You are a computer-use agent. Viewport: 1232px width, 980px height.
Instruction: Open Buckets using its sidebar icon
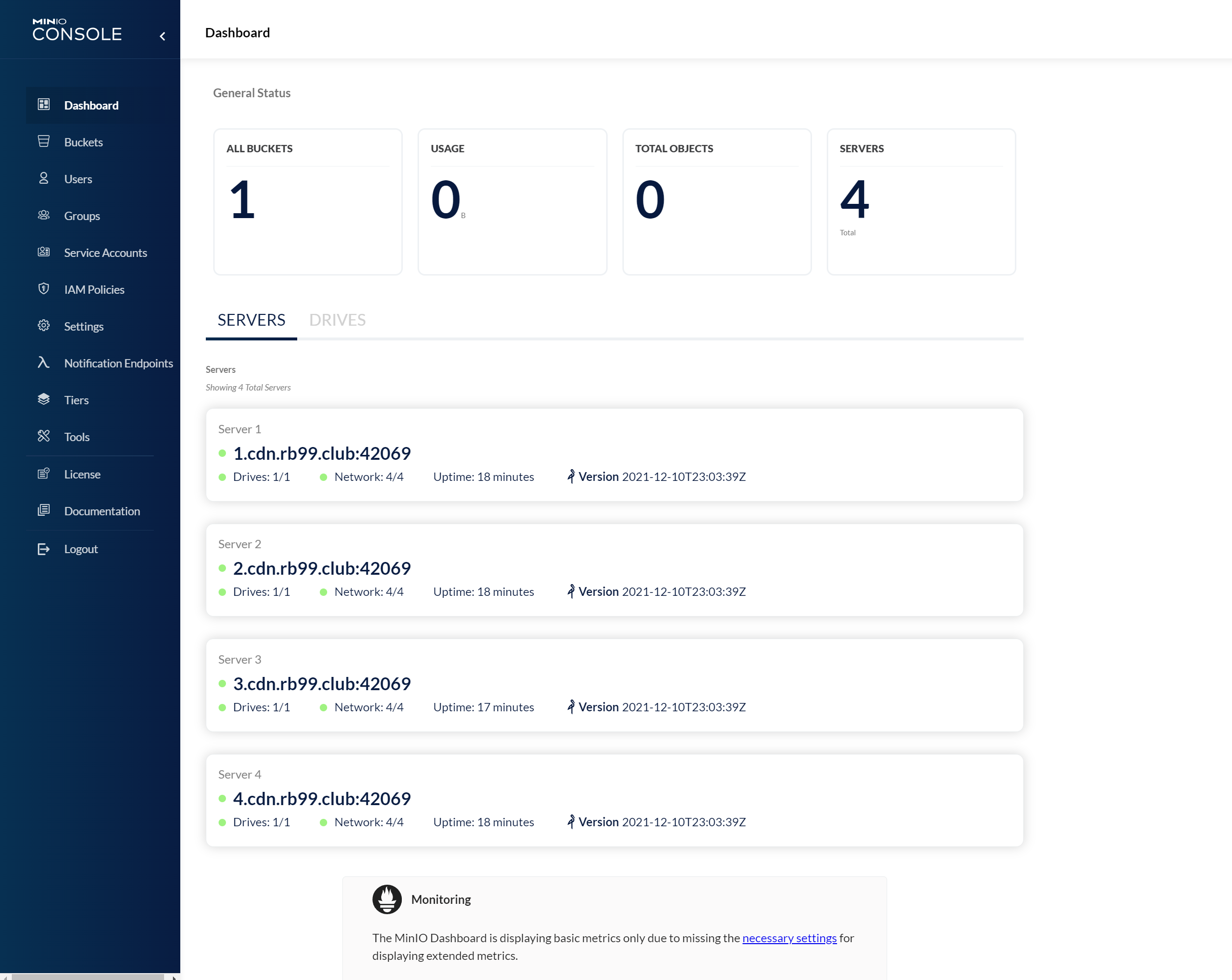[44, 141]
